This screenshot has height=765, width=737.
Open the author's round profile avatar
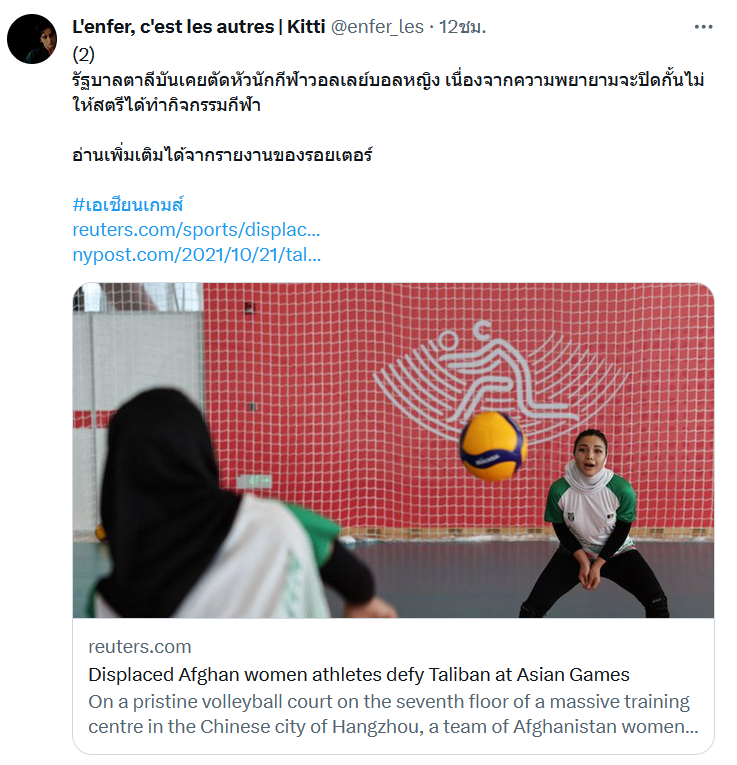point(32,39)
